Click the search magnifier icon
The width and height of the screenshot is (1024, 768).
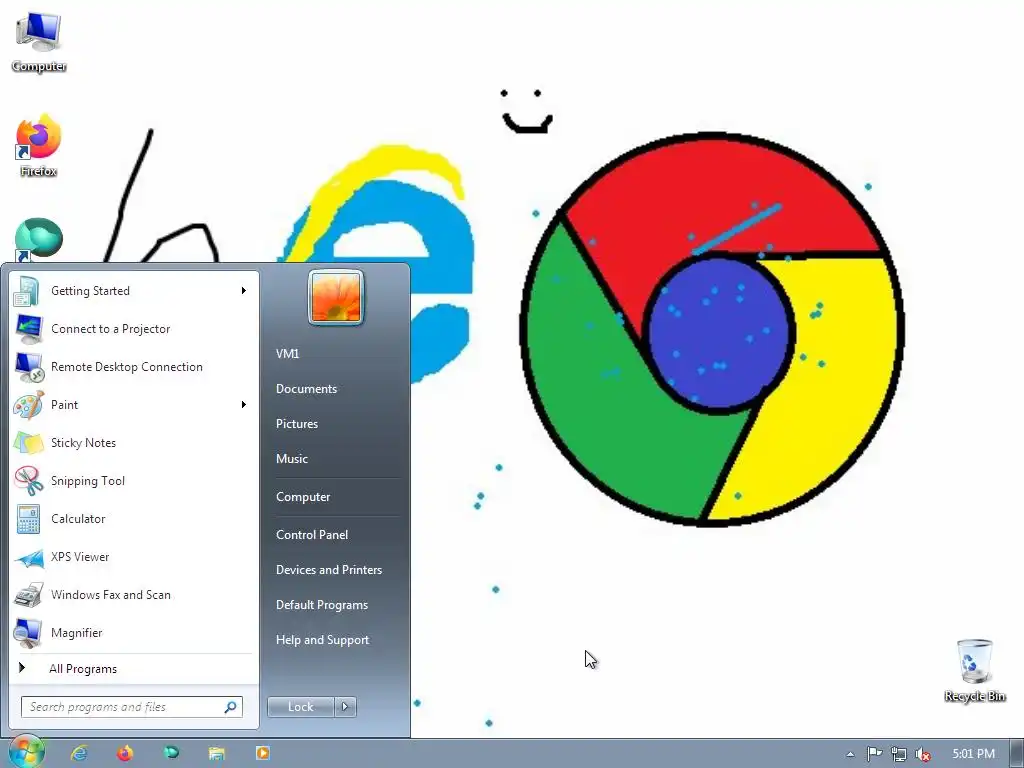tap(231, 707)
